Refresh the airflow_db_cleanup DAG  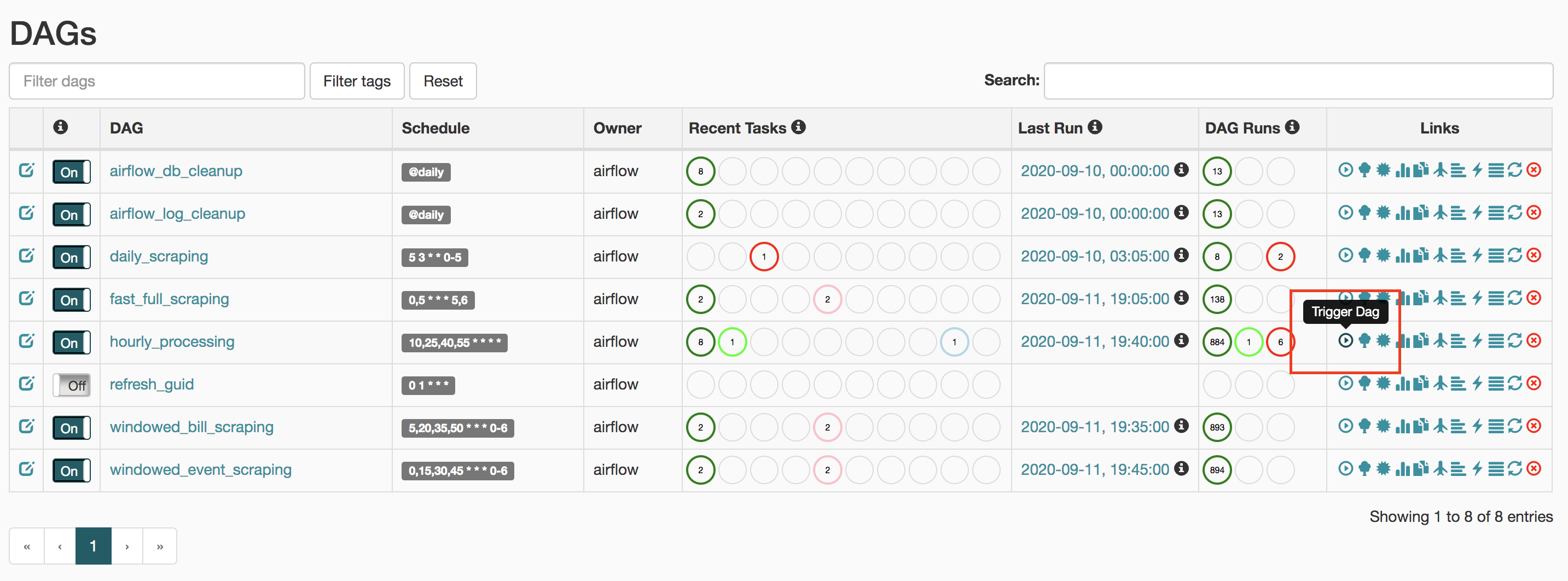coord(1514,170)
